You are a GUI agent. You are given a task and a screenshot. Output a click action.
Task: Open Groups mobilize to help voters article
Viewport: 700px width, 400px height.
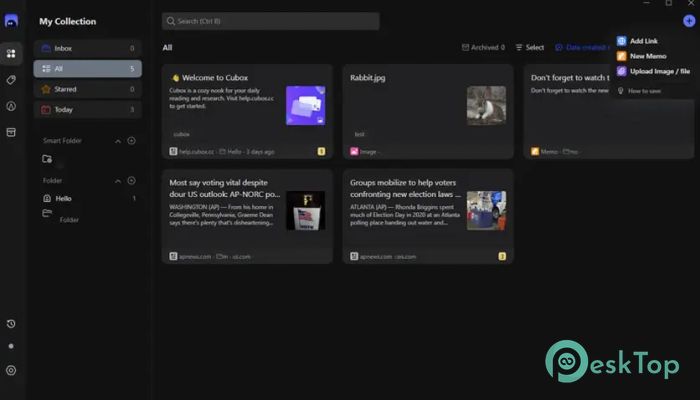point(428,216)
